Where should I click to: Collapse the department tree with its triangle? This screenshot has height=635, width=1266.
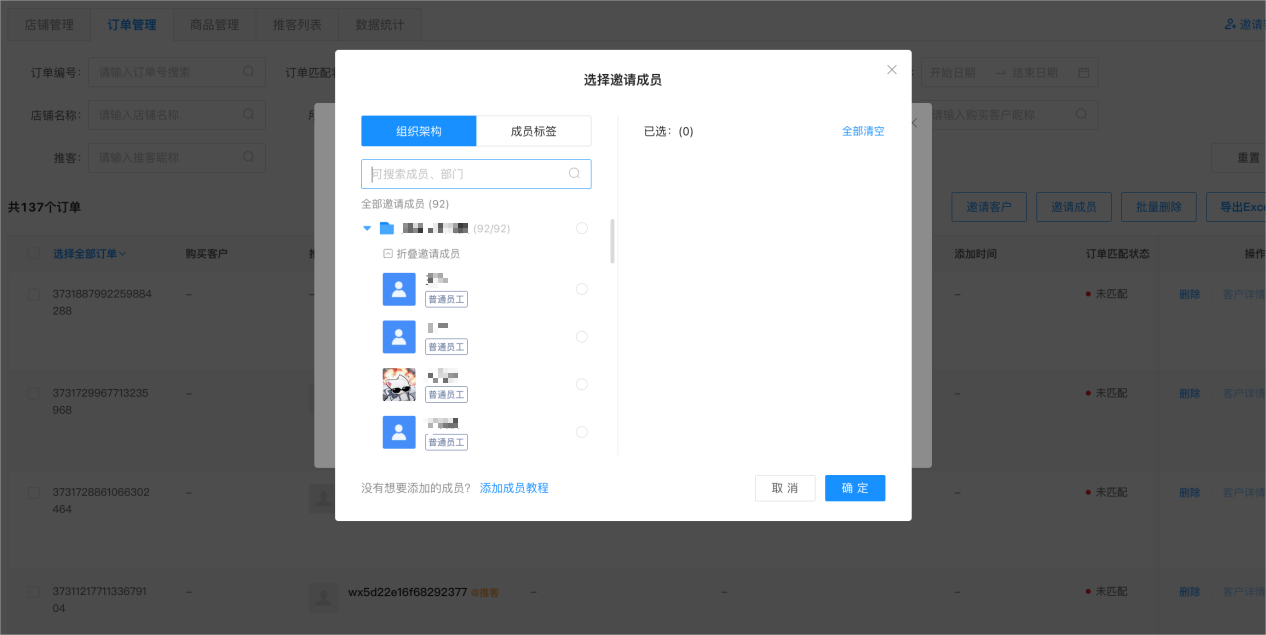(x=367, y=228)
